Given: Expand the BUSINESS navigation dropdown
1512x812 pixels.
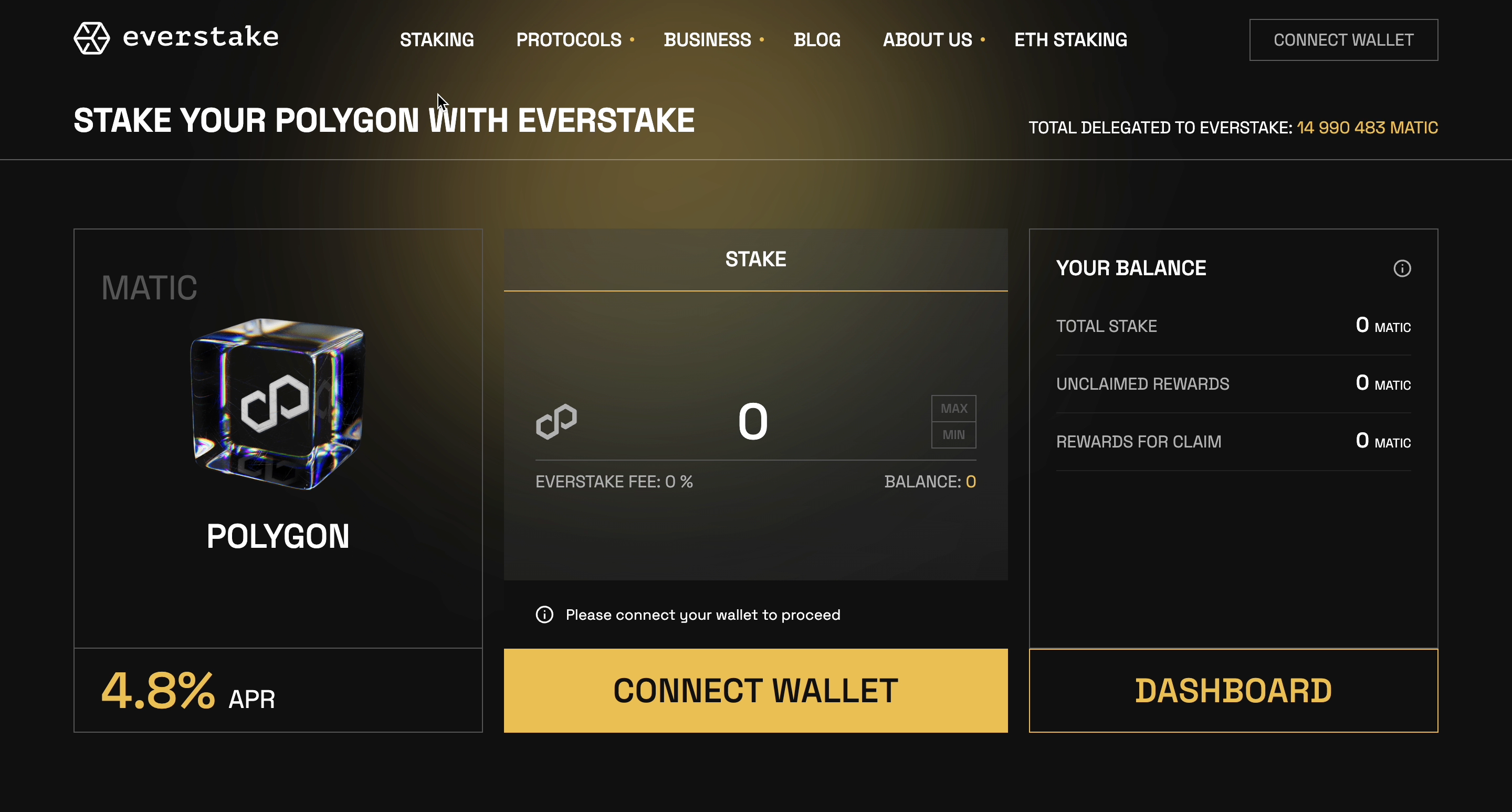Looking at the screenshot, I should pos(708,39).
